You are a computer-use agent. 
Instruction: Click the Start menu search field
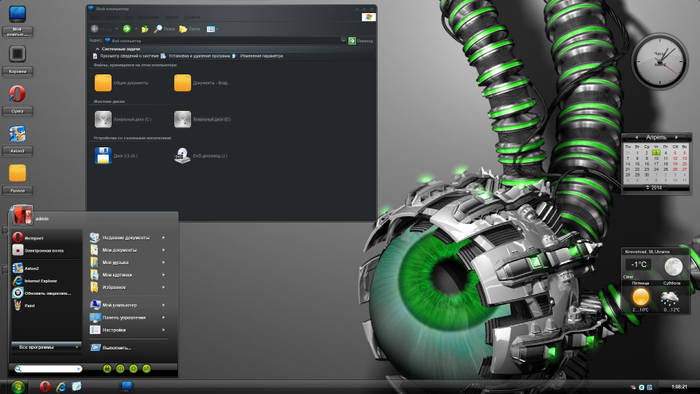(48, 369)
